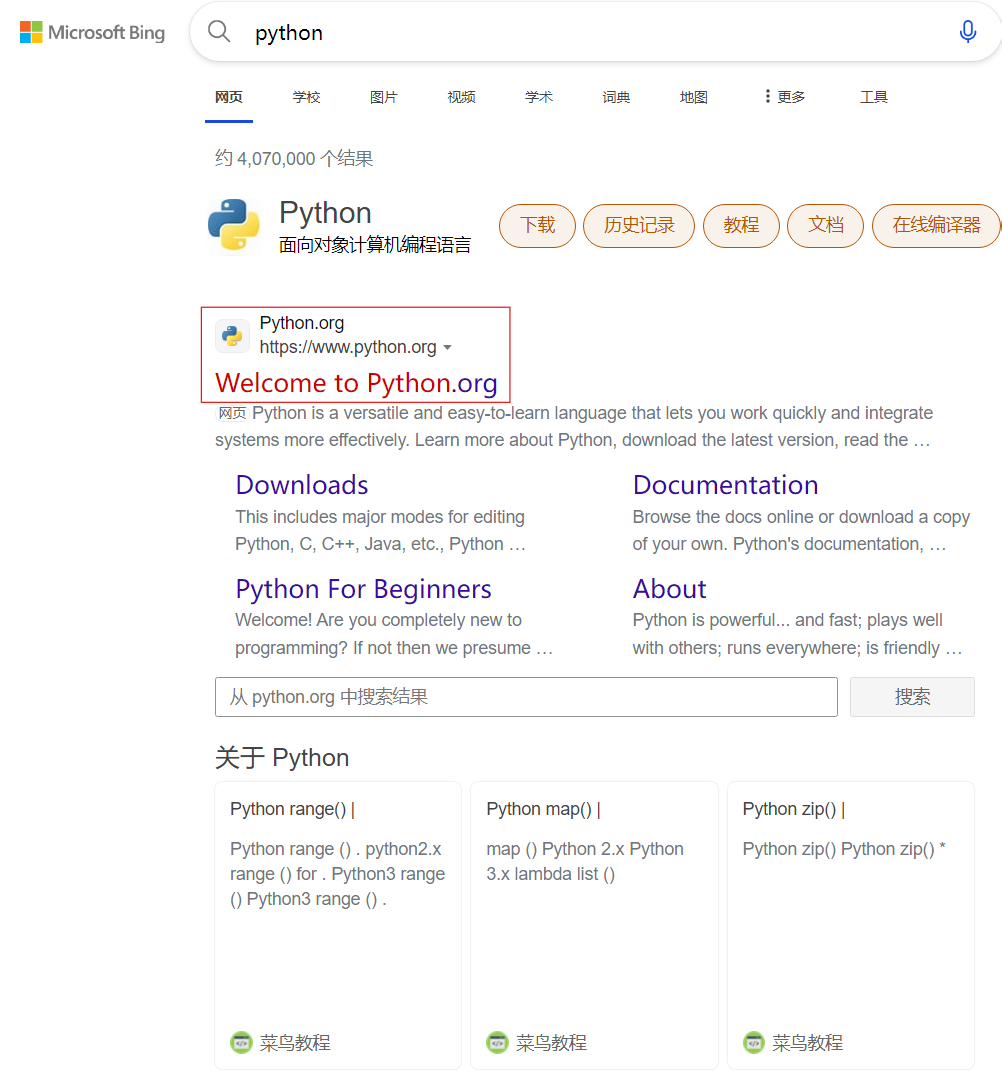Screen dimensions: 1002x1085
Task: Open the dropdown arrow next to python.org URL
Action: [448, 348]
